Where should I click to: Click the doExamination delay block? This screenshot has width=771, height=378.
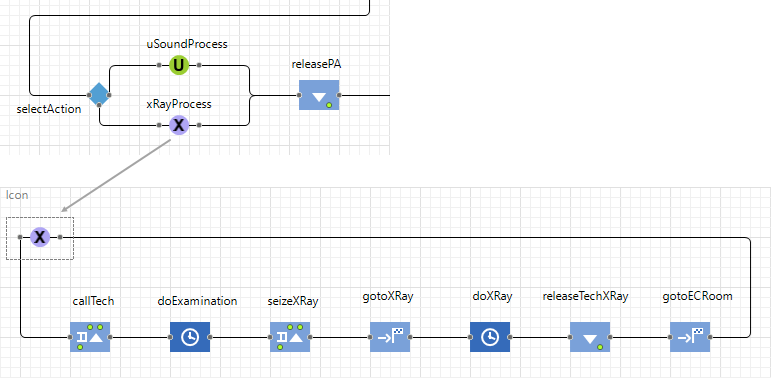pyautogui.click(x=190, y=337)
